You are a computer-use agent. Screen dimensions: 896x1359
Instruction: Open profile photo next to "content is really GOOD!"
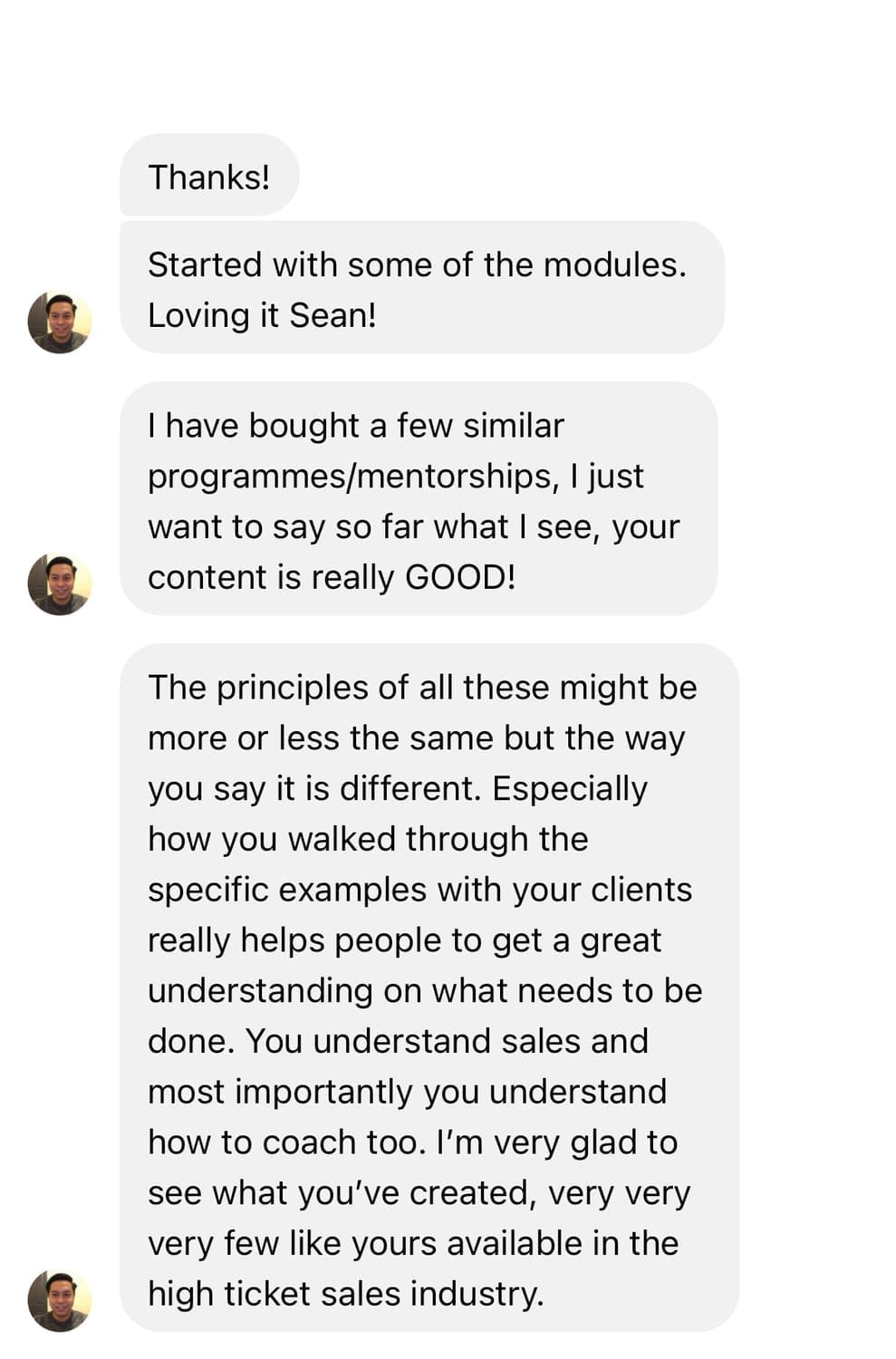tap(60, 584)
